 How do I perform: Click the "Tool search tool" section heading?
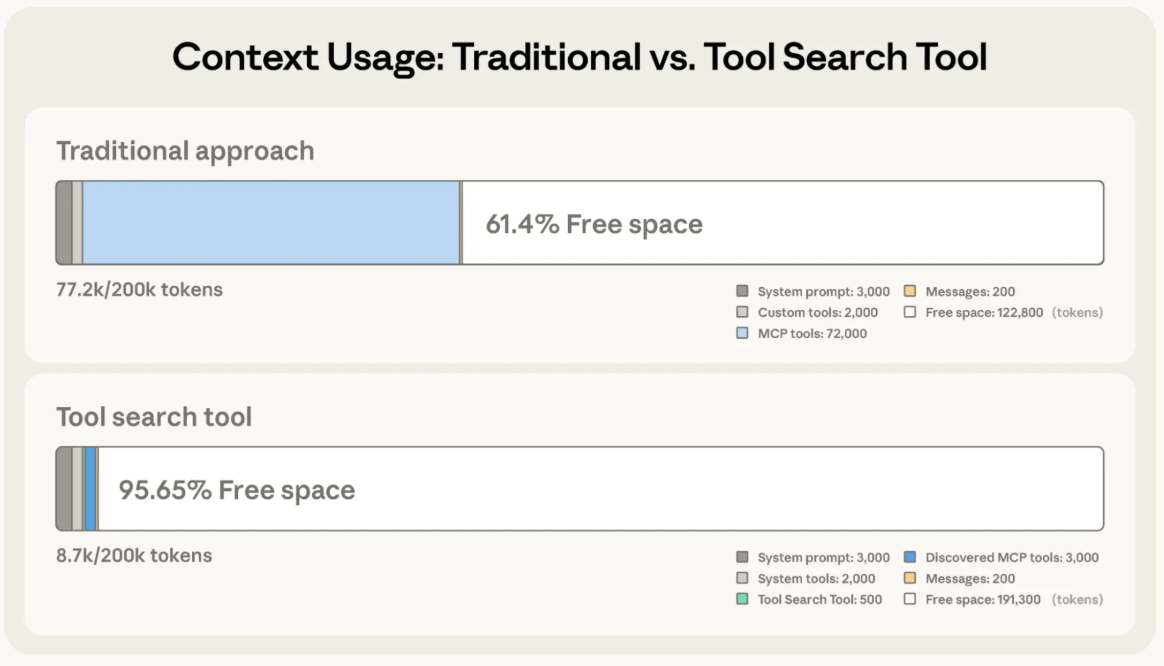click(154, 417)
